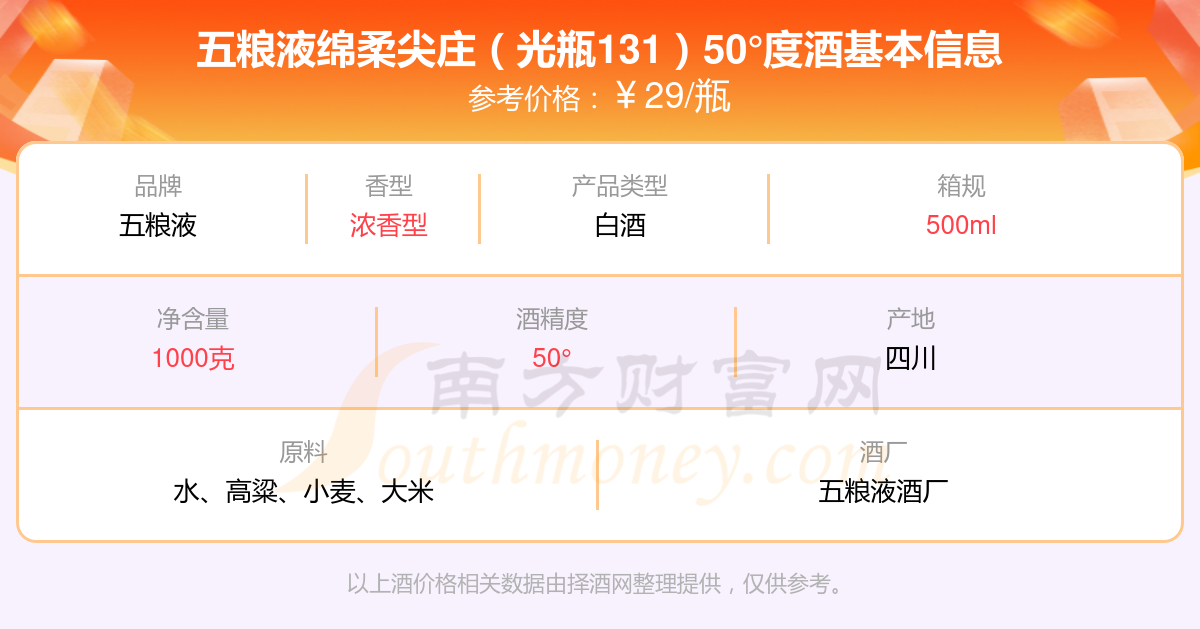Click the red 1000克 net content value
Viewport: 1200px width, 629px height.
click(193, 358)
